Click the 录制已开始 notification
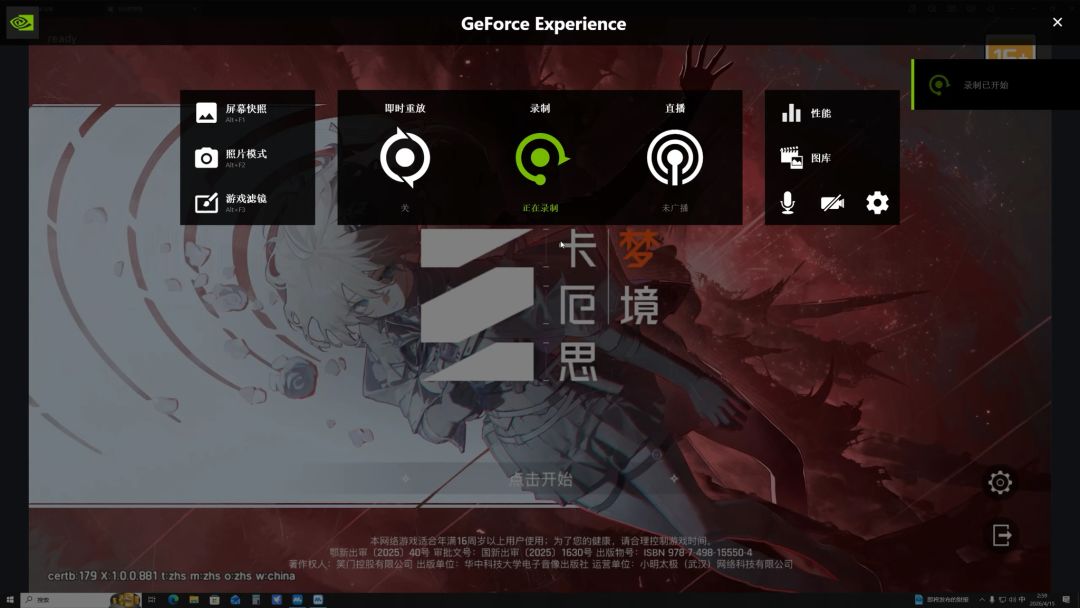The width and height of the screenshot is (1080, 608). (x=996, y=85)
